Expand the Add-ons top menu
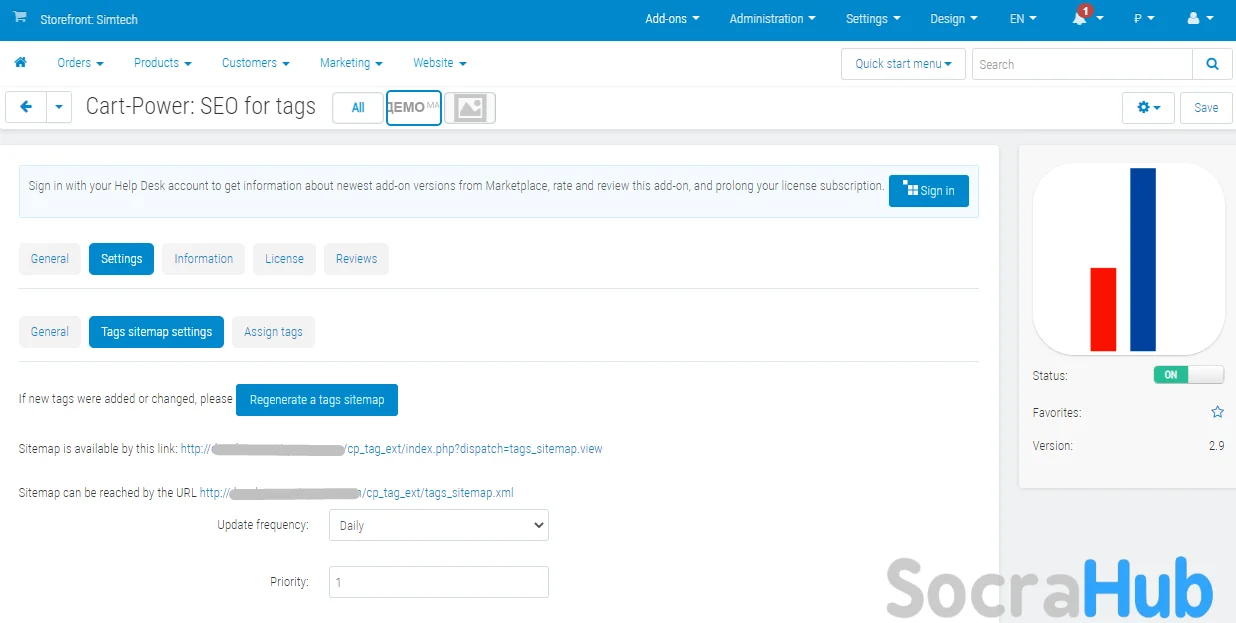 [x=672, y=19]
